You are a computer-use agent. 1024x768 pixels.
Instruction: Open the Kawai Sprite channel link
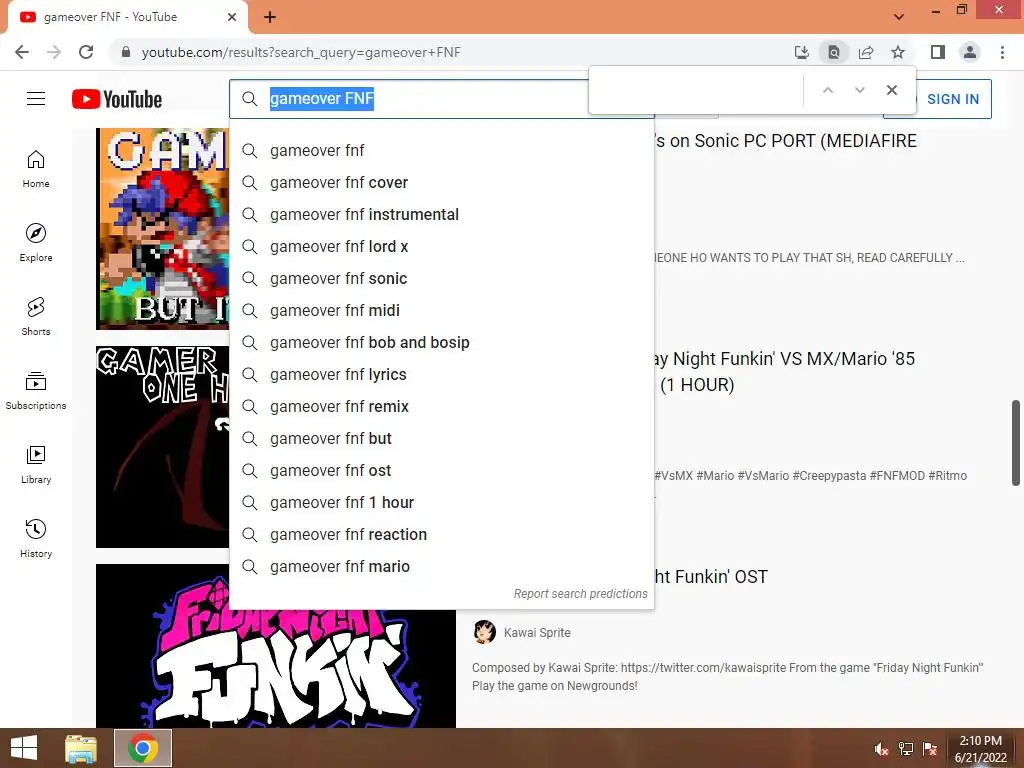[x=537, y=632]
